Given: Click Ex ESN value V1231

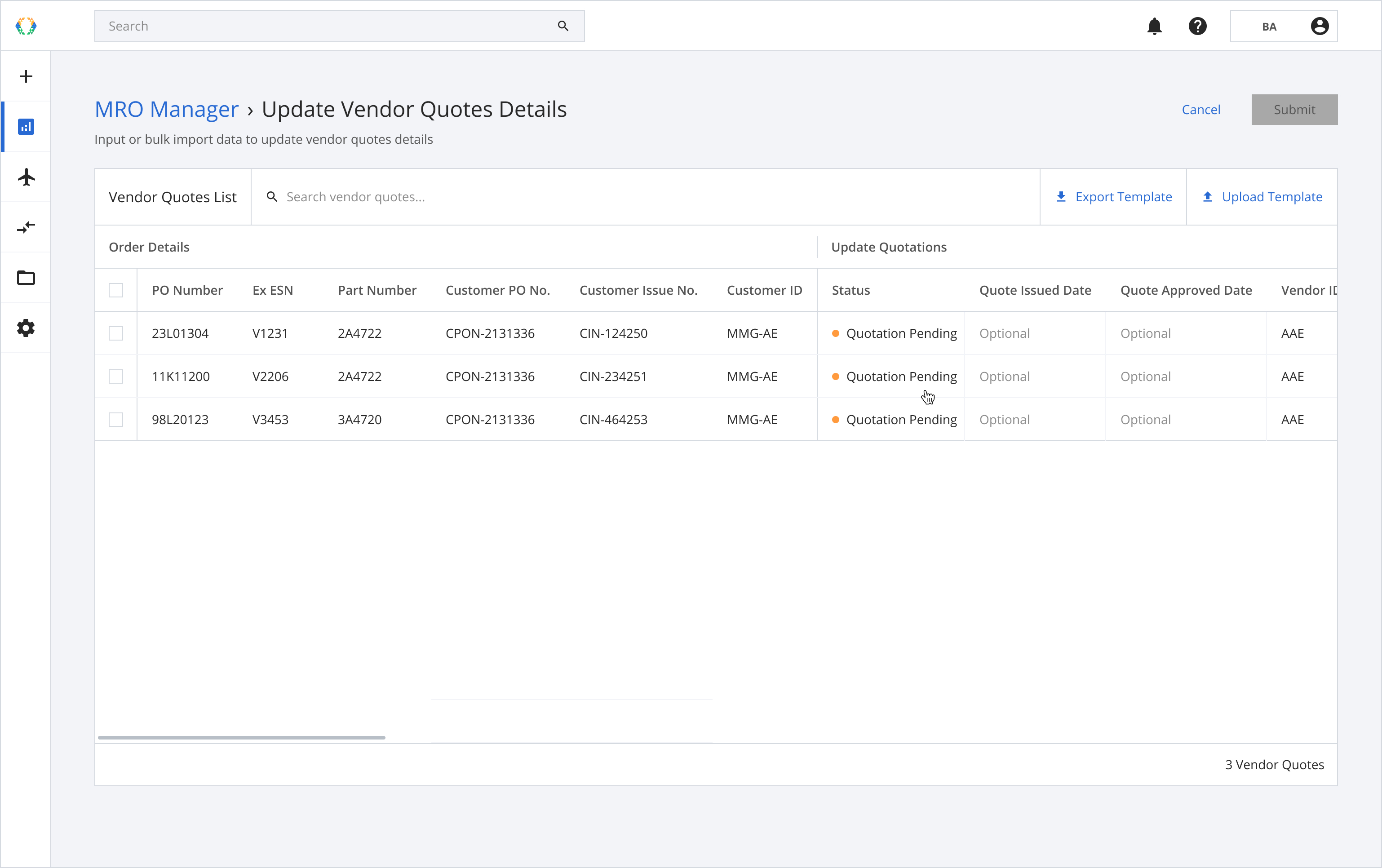Looking at the screenshot, I should (x=270, y=333).
